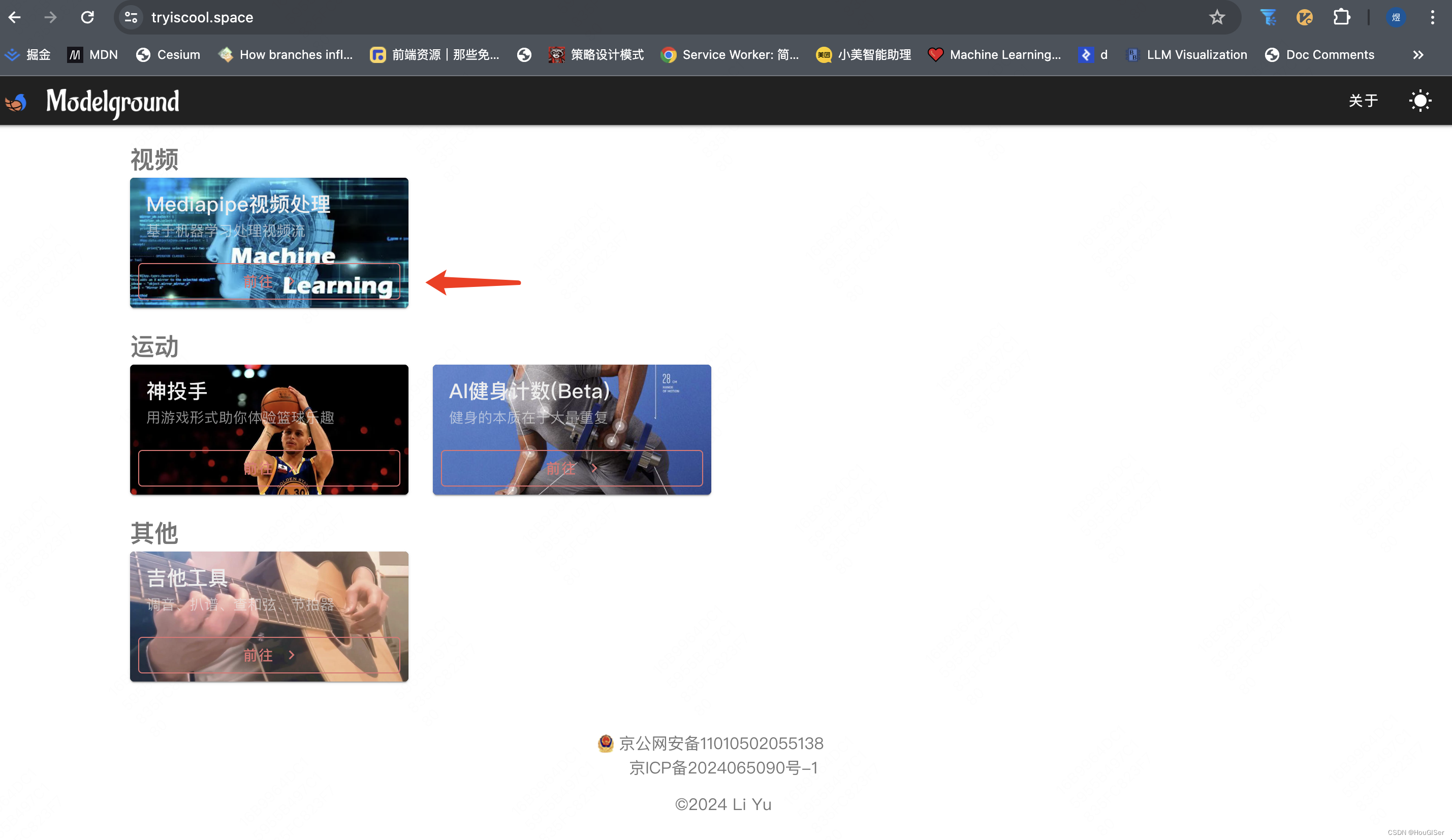
Task: Click the browser forward arrow
Action: pos(51,17)
